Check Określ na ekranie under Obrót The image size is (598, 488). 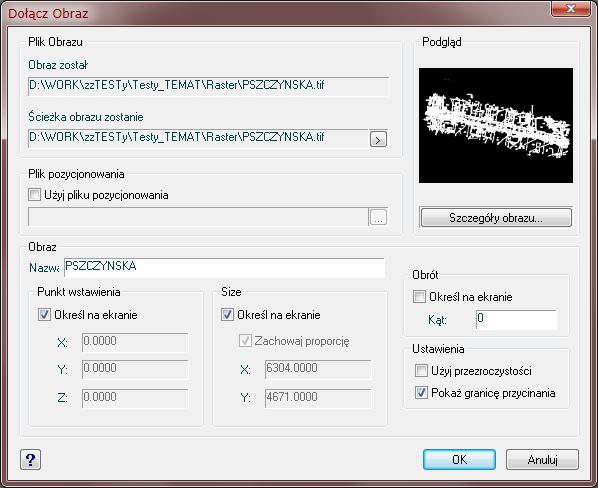pos(419,296)
